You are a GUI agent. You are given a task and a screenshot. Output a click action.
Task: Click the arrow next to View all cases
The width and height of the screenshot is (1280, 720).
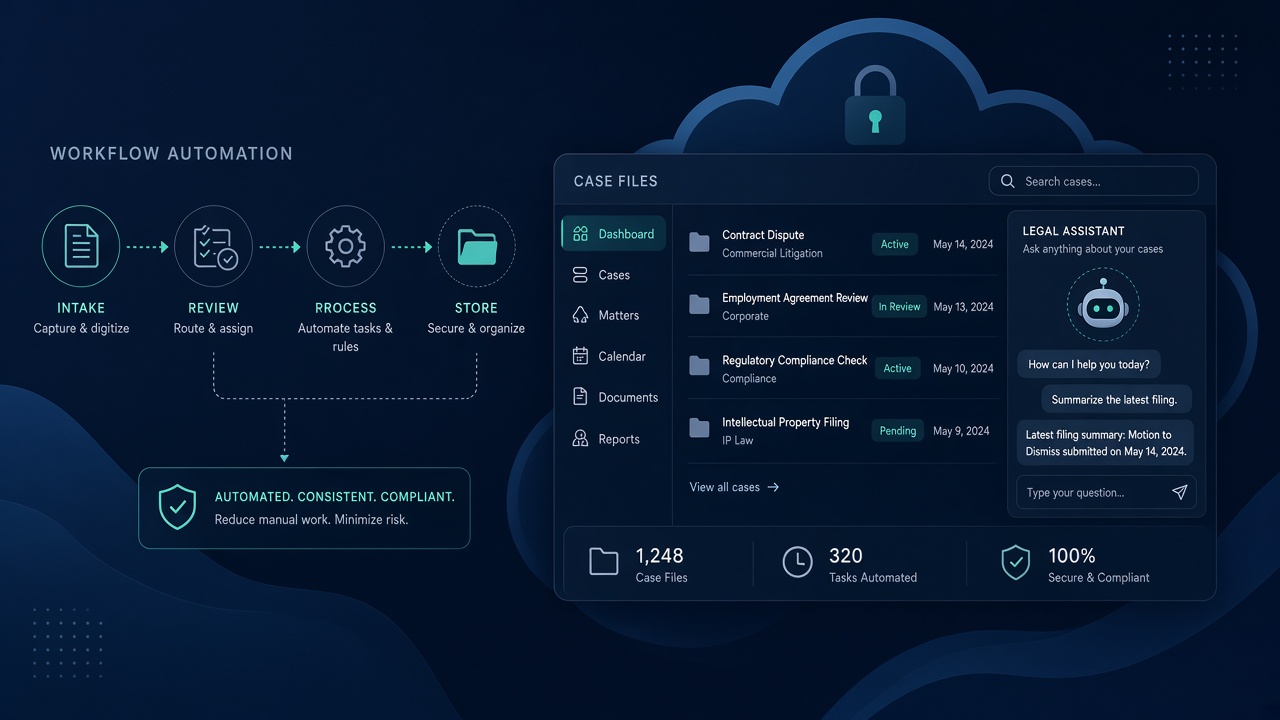pyautogui.click(x=773, y=487)
